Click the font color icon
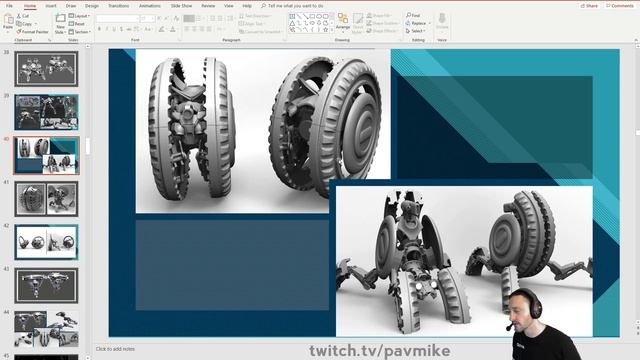Image resolution: width=640 pixels, height=360 pixels. point(173,29)
